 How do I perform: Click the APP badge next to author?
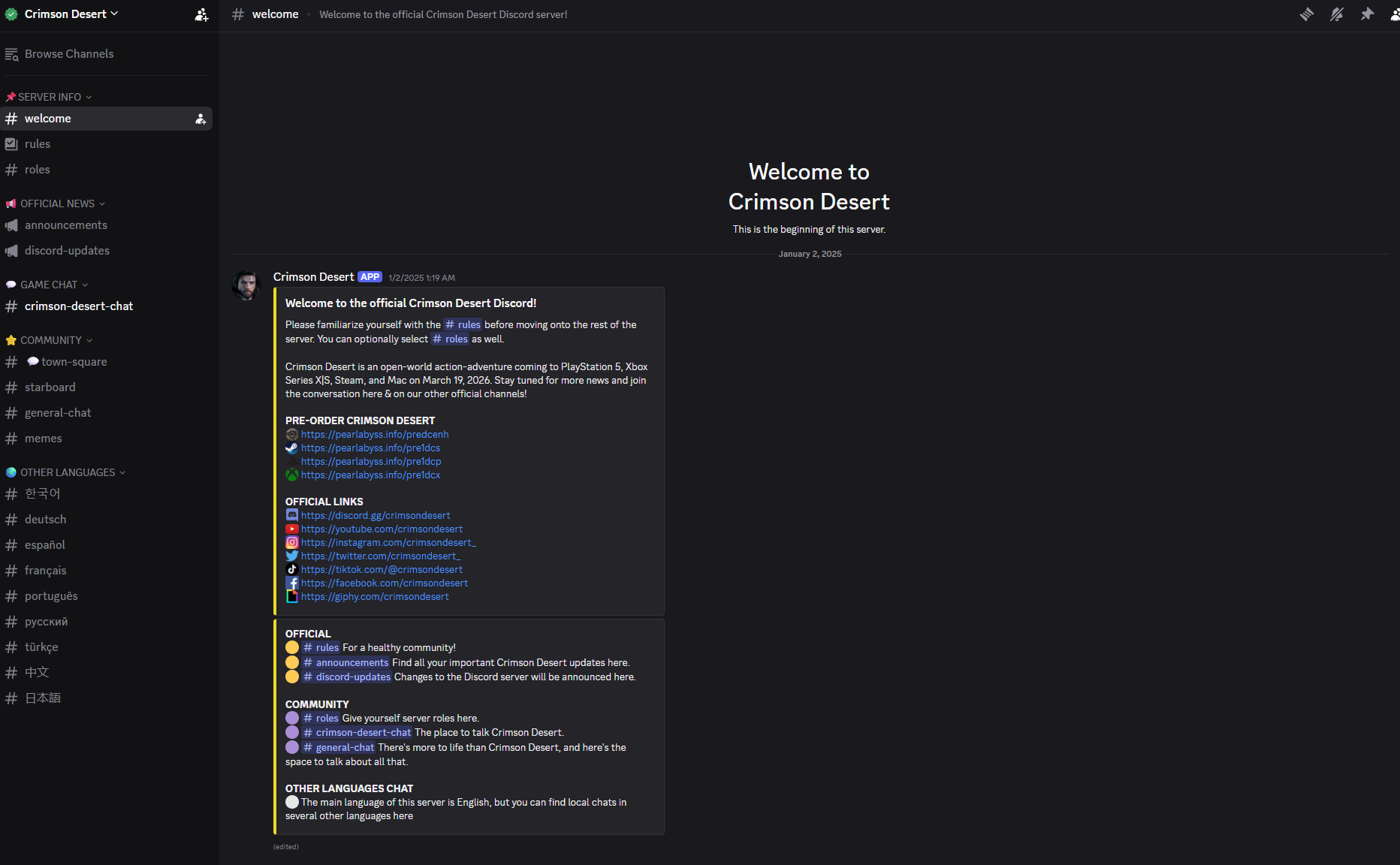pos(370,277)
